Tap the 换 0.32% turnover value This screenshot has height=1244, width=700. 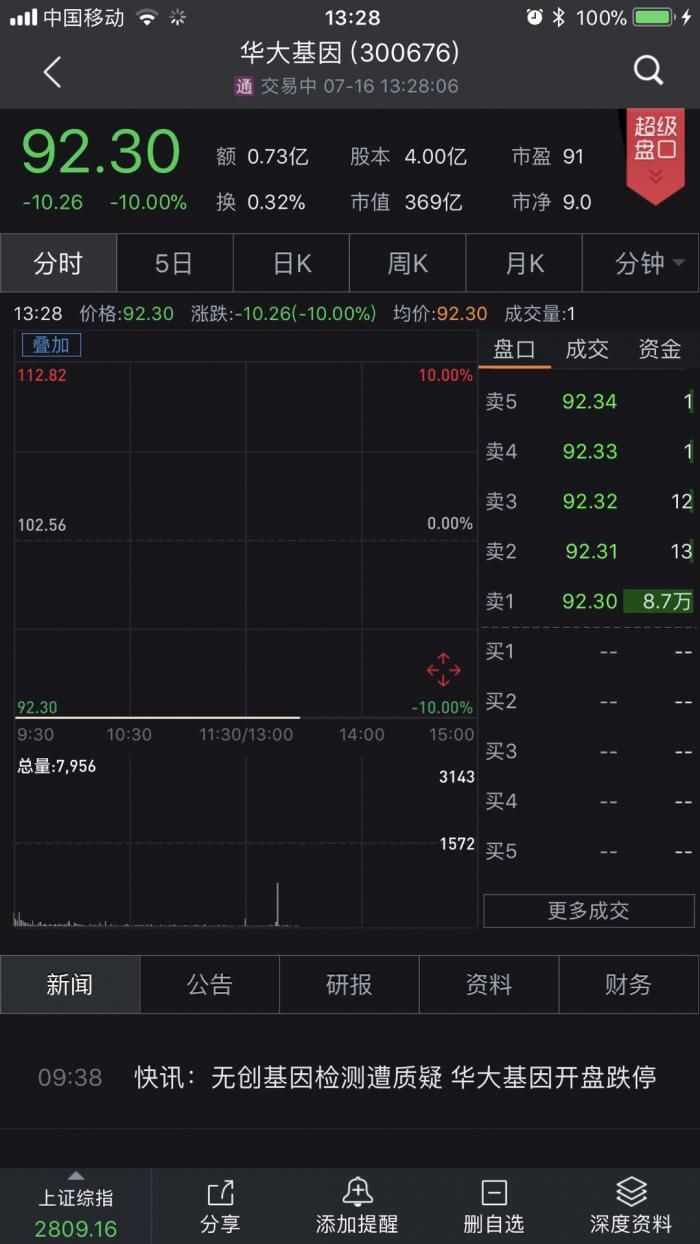[261, 202]
